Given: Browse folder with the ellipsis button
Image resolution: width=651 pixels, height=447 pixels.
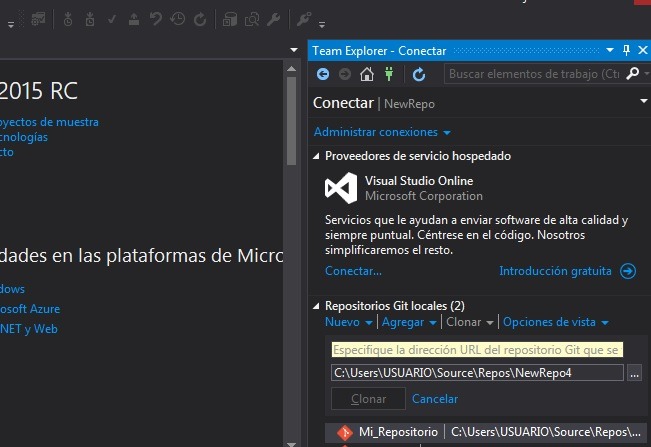Looking at the screenshot, I should click(634, 373).
